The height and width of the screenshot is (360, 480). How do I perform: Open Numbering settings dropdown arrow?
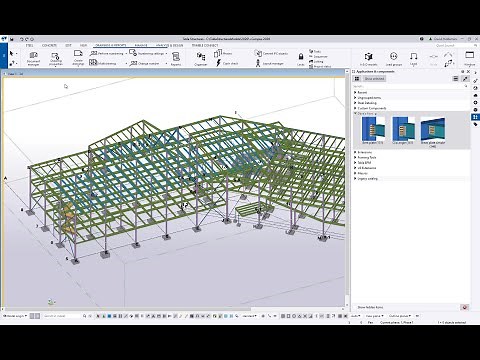pyautogui.click(x=166, y=53)
